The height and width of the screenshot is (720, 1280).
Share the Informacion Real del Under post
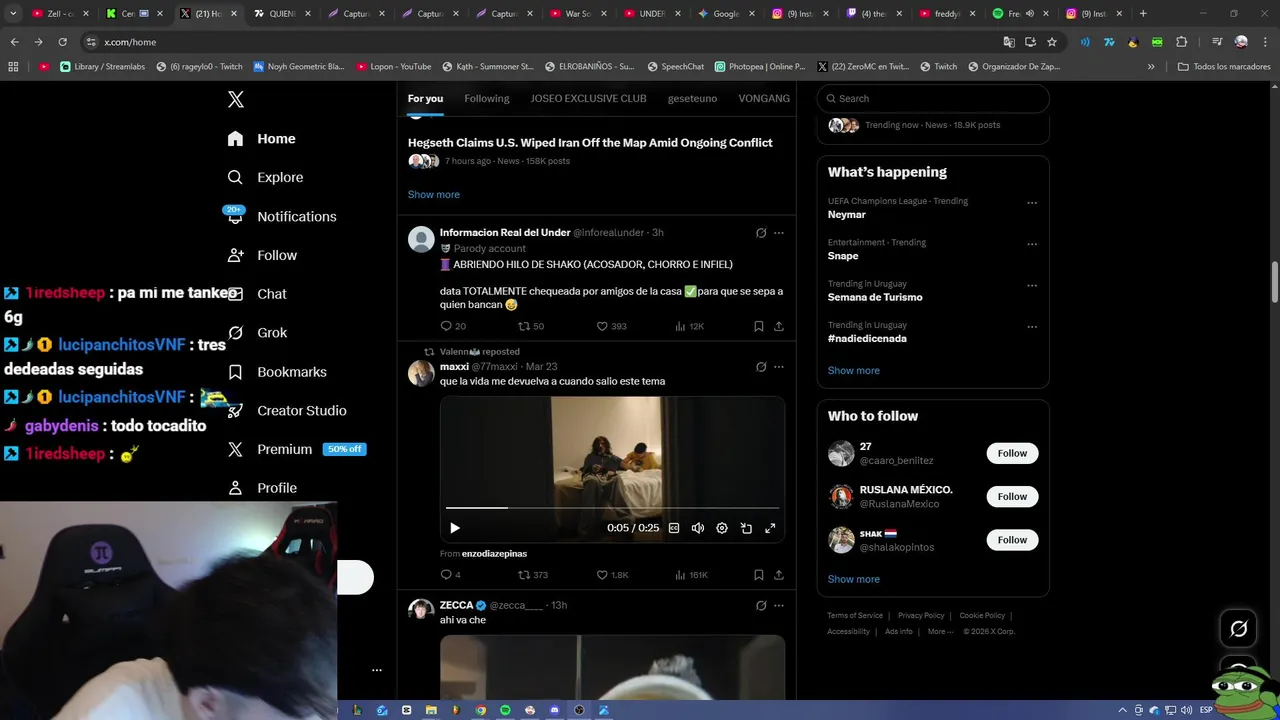point(779,326)
